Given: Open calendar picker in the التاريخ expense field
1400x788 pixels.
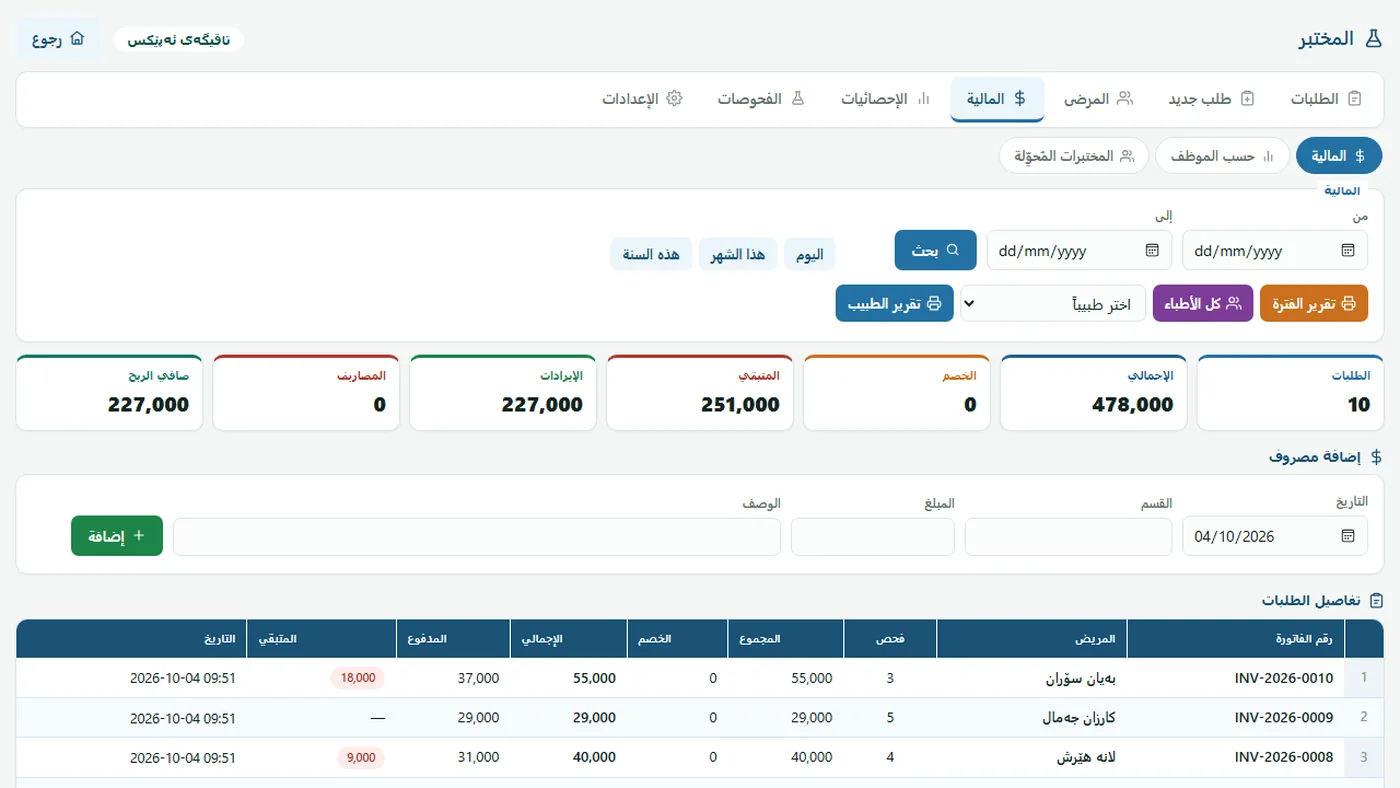Looking at the screenshot, I should 1348,536.
